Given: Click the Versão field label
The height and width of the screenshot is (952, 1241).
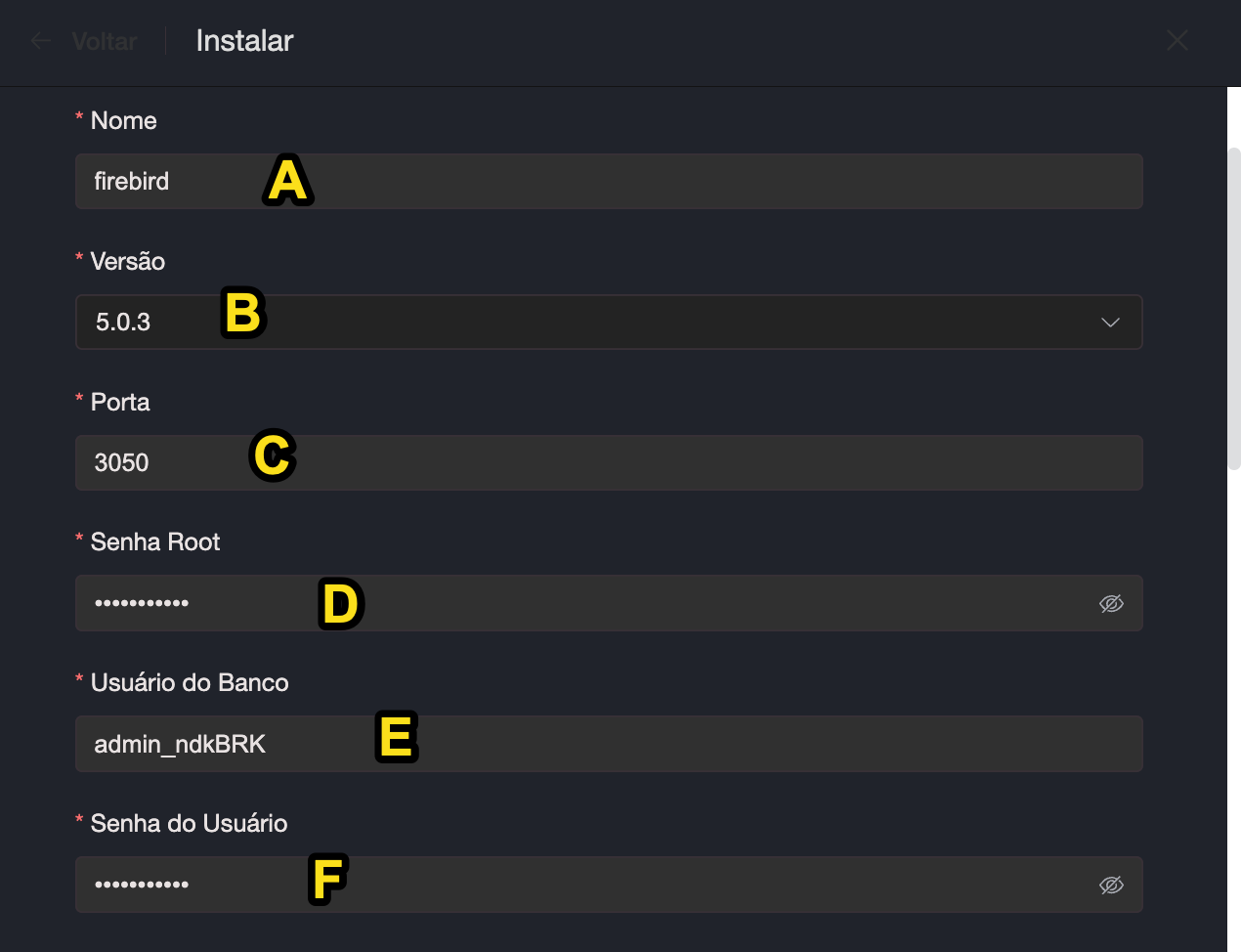Looking at the screenshot, I should click(127, 262).
